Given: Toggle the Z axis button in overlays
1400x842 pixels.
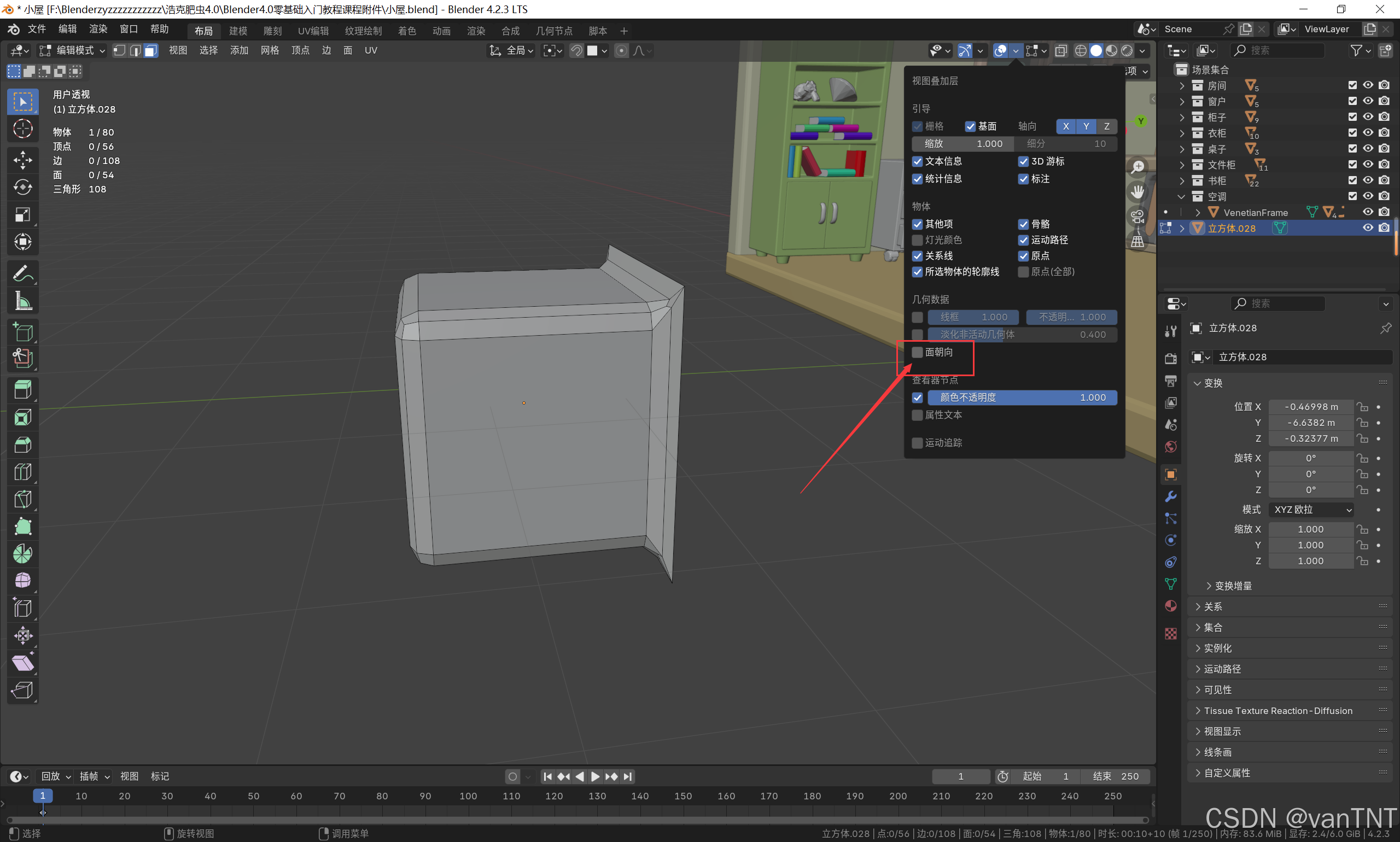Looking at the screenshot, I should tap(1106, 126).
